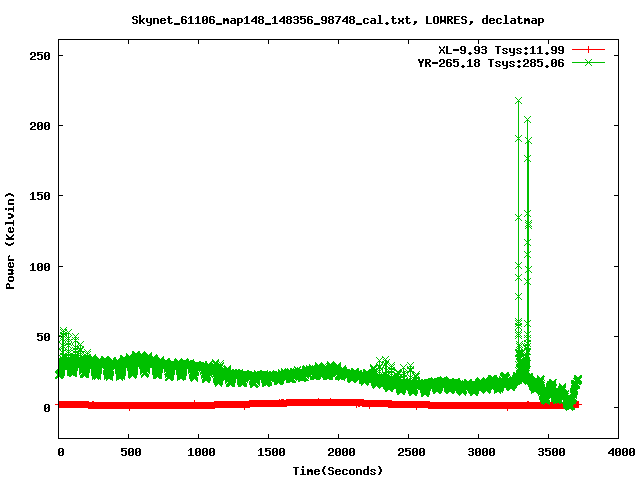Image resolution: width=640 pixels, height=480 pixels.
Task: Click the red line sample in legend
Action: (x=589, y=49)
